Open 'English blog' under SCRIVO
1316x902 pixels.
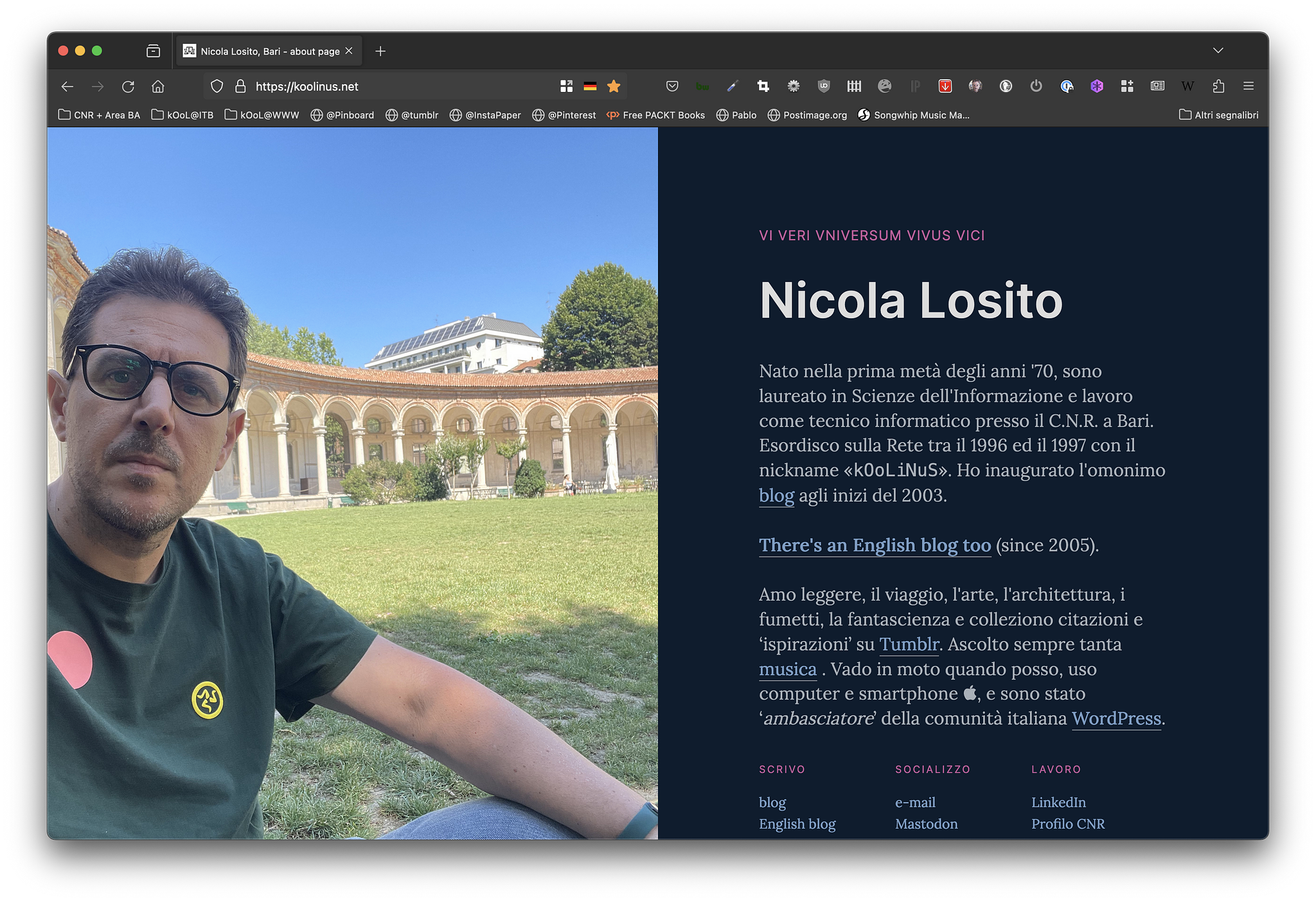797,824
